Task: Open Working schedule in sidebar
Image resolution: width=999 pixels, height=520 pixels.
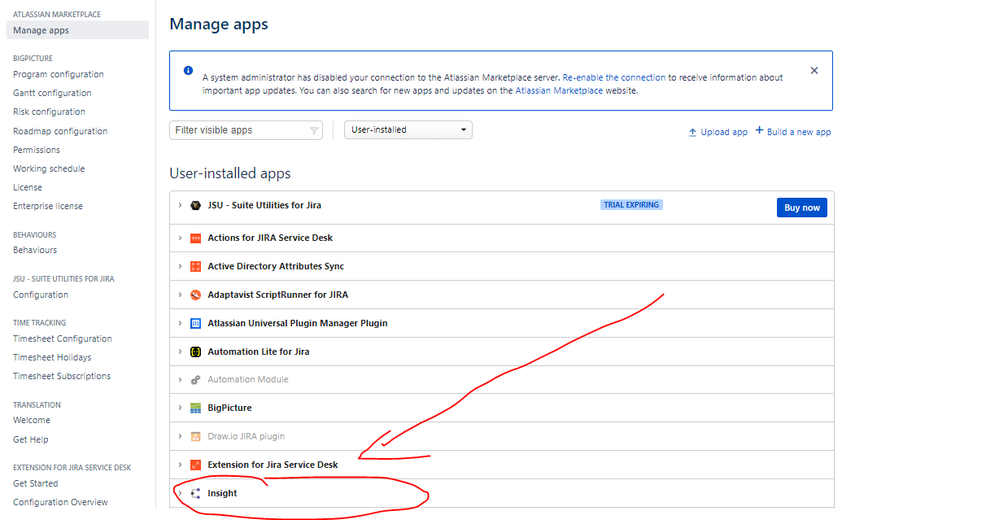Action: click(49, 169)
